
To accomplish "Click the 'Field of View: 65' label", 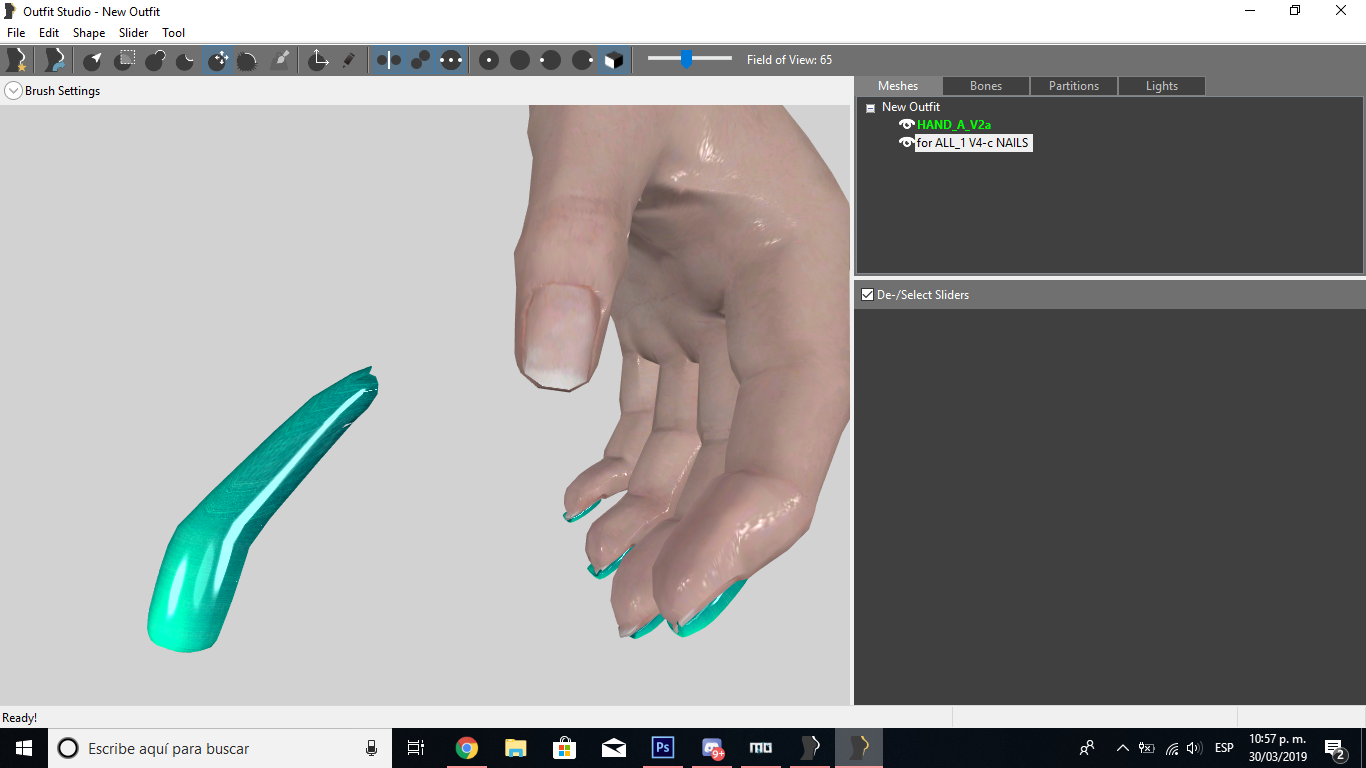I will [789, 60].
